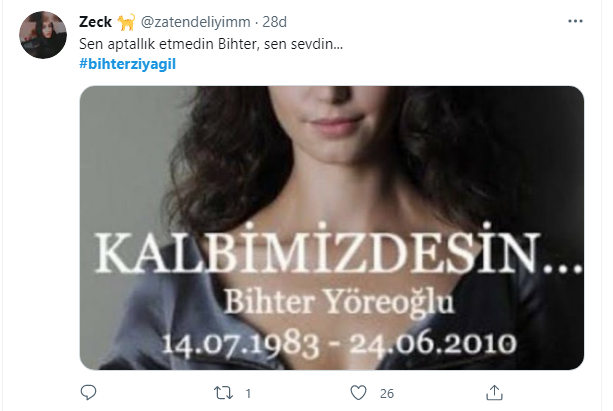This screenshot has height=411, width=613.
Task: Follow the #bihterziyagil hashtag
Action: click(127, 64)
